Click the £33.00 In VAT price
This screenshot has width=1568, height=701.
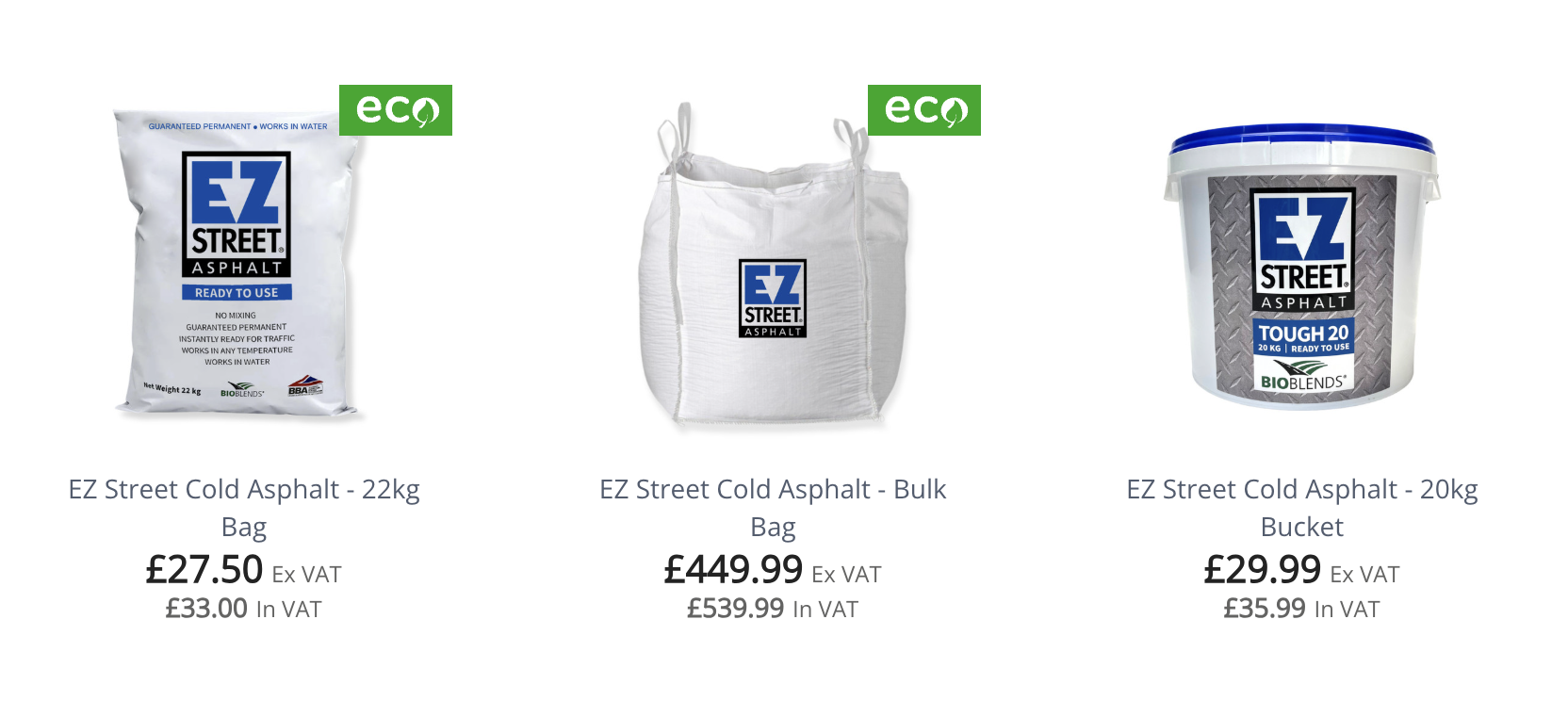(x=243, y=609)
